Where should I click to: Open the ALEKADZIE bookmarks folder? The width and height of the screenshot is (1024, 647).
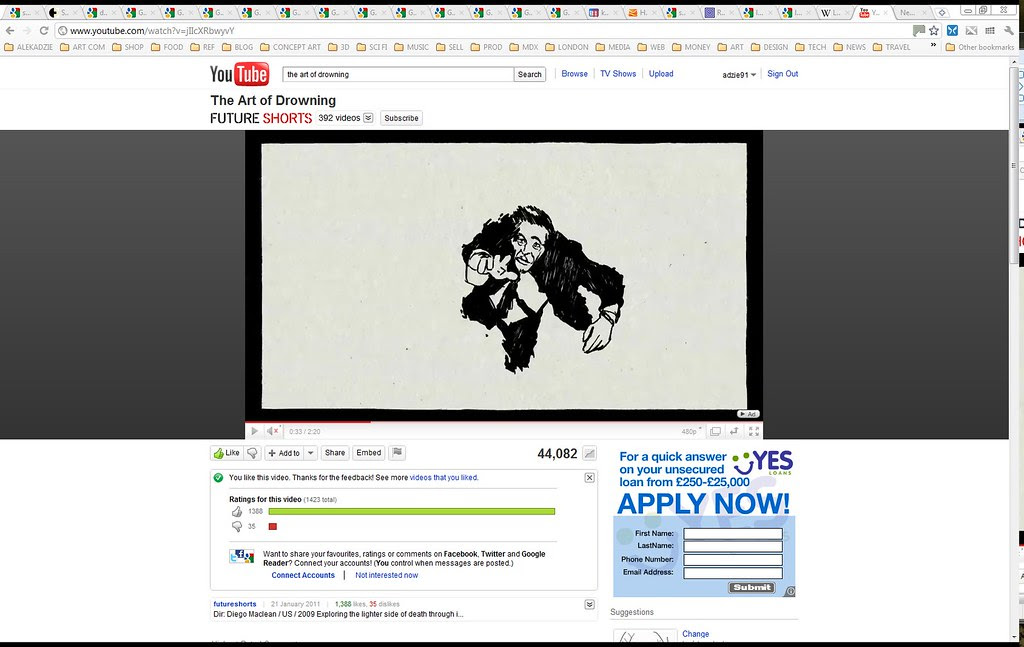(x=29, y=47)
